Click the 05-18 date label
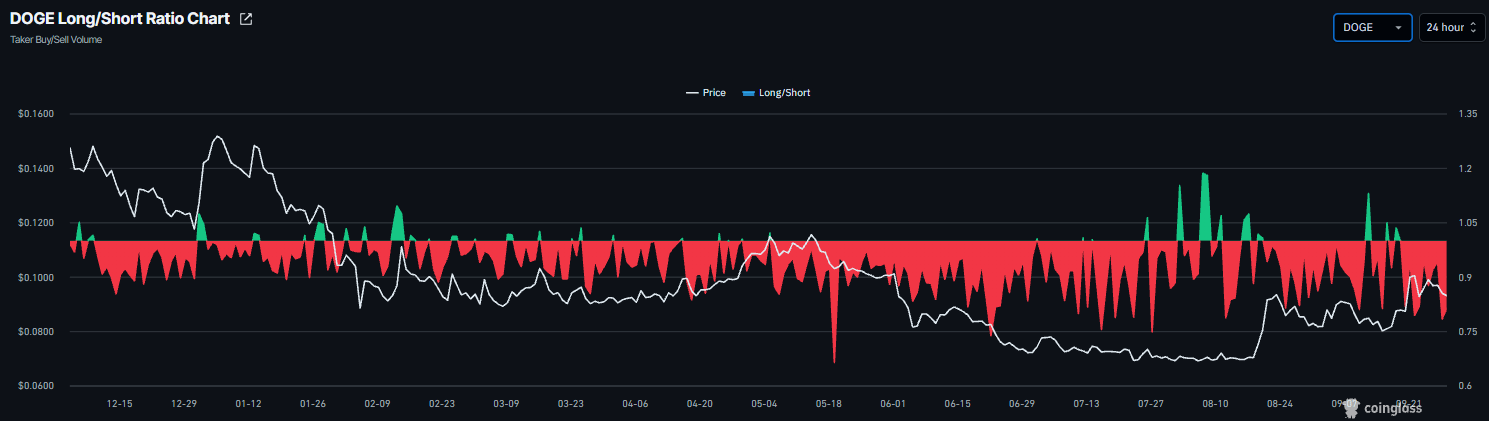Image resolution: width=1489 pixels, height=421 pixels. (829, 404)
